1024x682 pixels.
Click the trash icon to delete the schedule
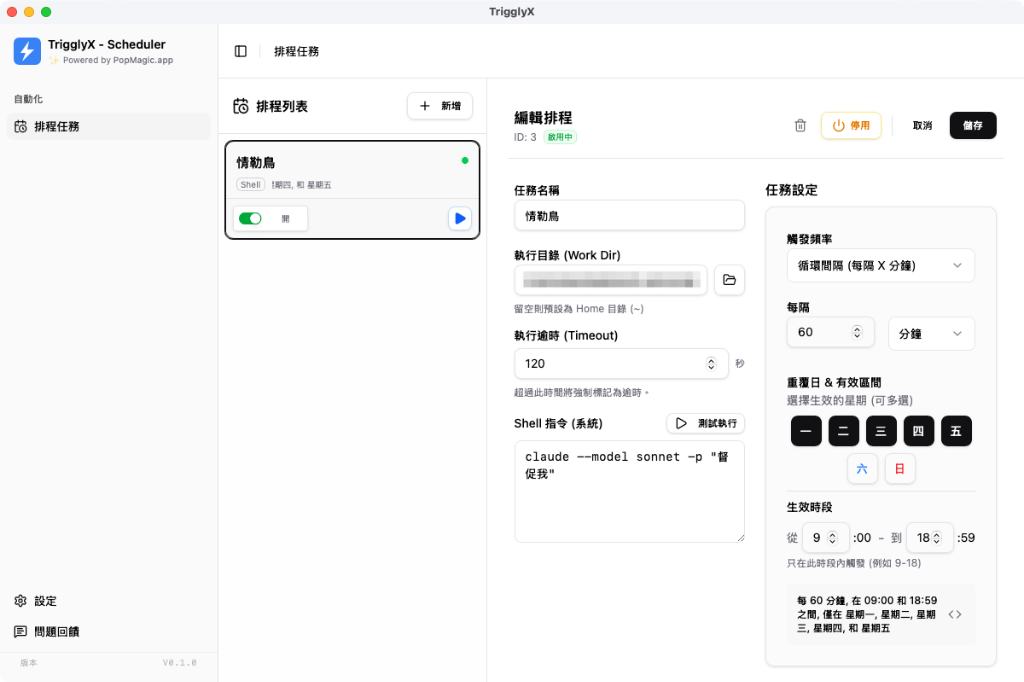800,125
